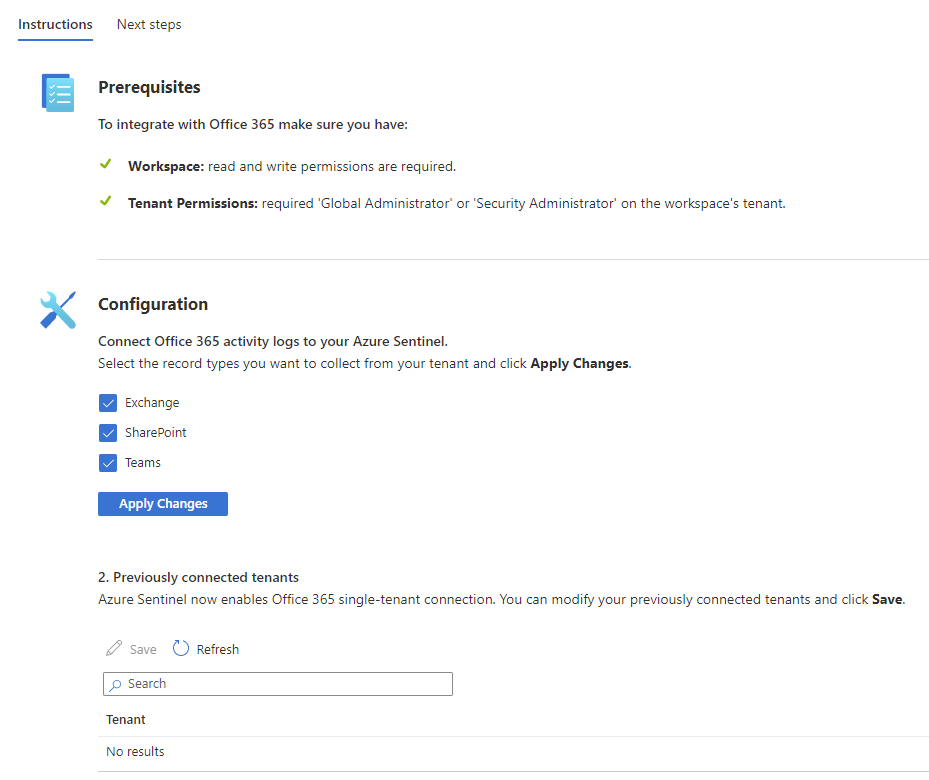Switch to the Instructions tab
The image size is (929, 780).
55,24
